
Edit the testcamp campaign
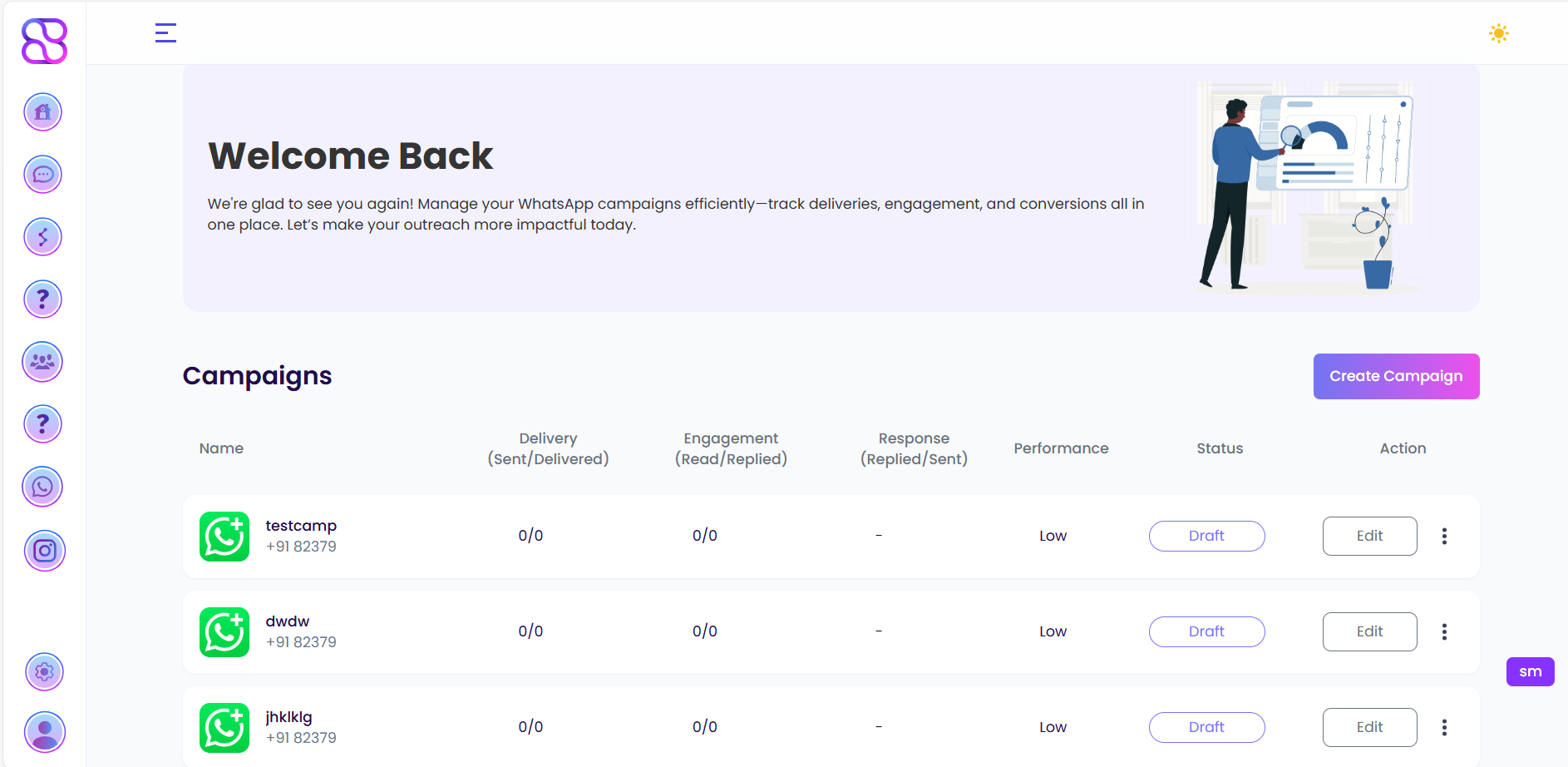1369,537
